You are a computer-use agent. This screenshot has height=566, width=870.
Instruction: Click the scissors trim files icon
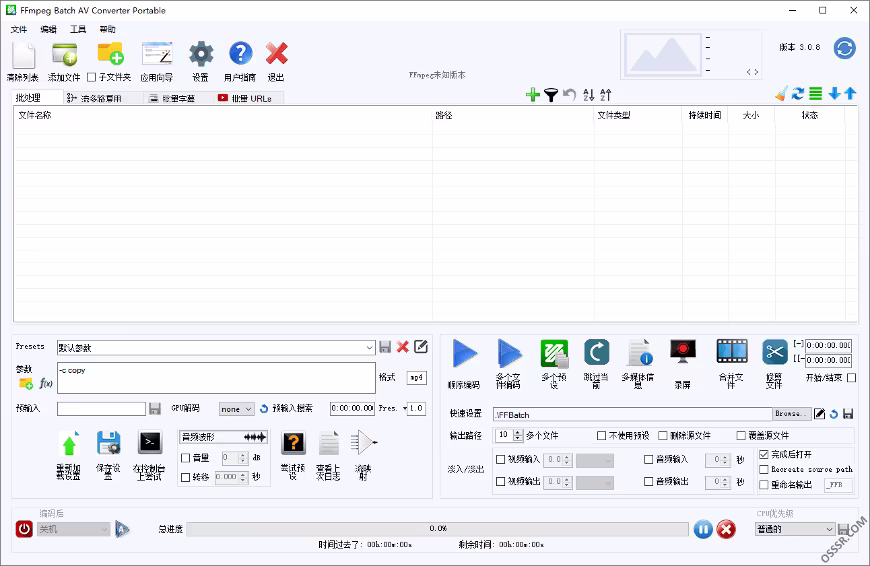[x=775, y=352]
